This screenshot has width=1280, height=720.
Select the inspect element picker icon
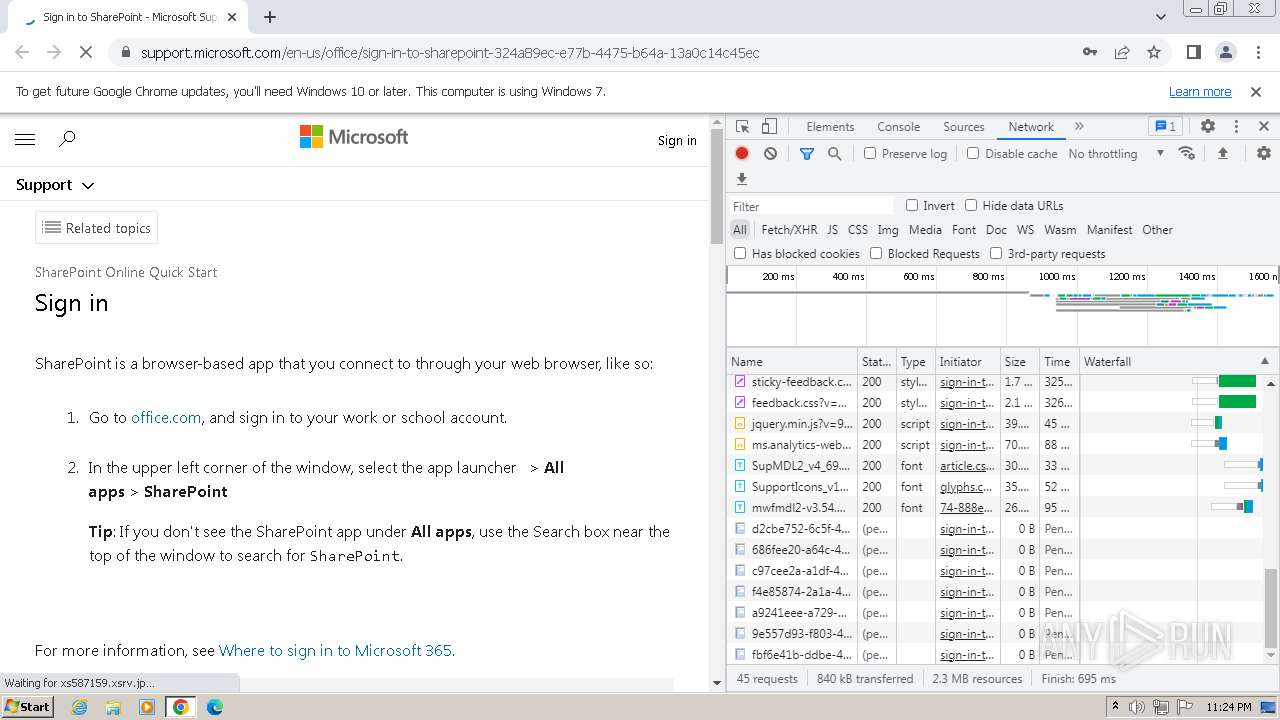coord(742,127)
